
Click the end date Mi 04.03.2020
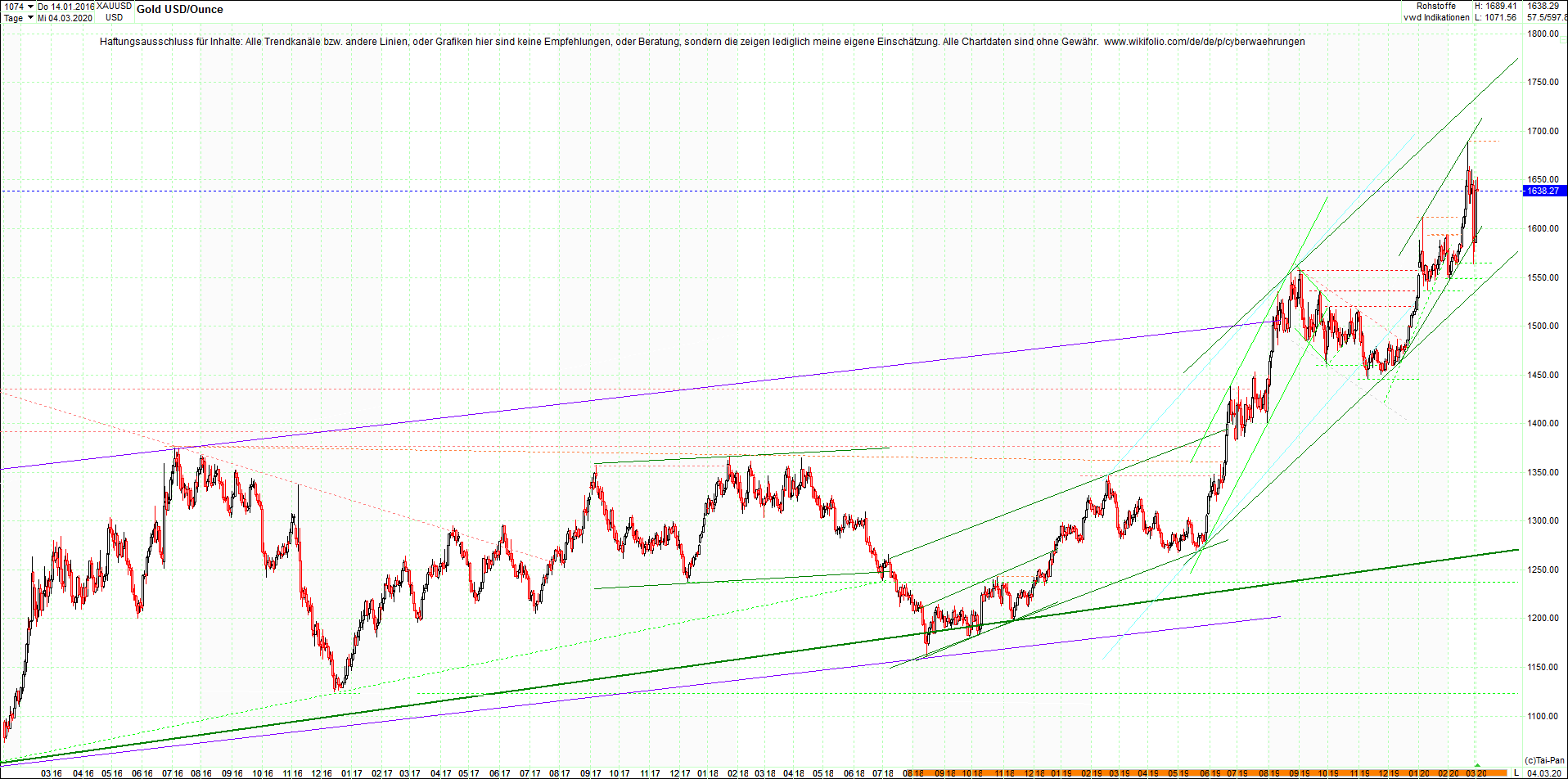click(65, 18)
